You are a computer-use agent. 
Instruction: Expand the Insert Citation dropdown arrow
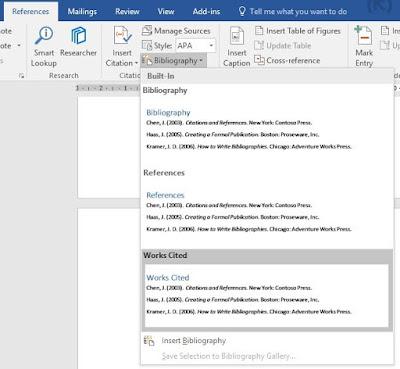136,63
